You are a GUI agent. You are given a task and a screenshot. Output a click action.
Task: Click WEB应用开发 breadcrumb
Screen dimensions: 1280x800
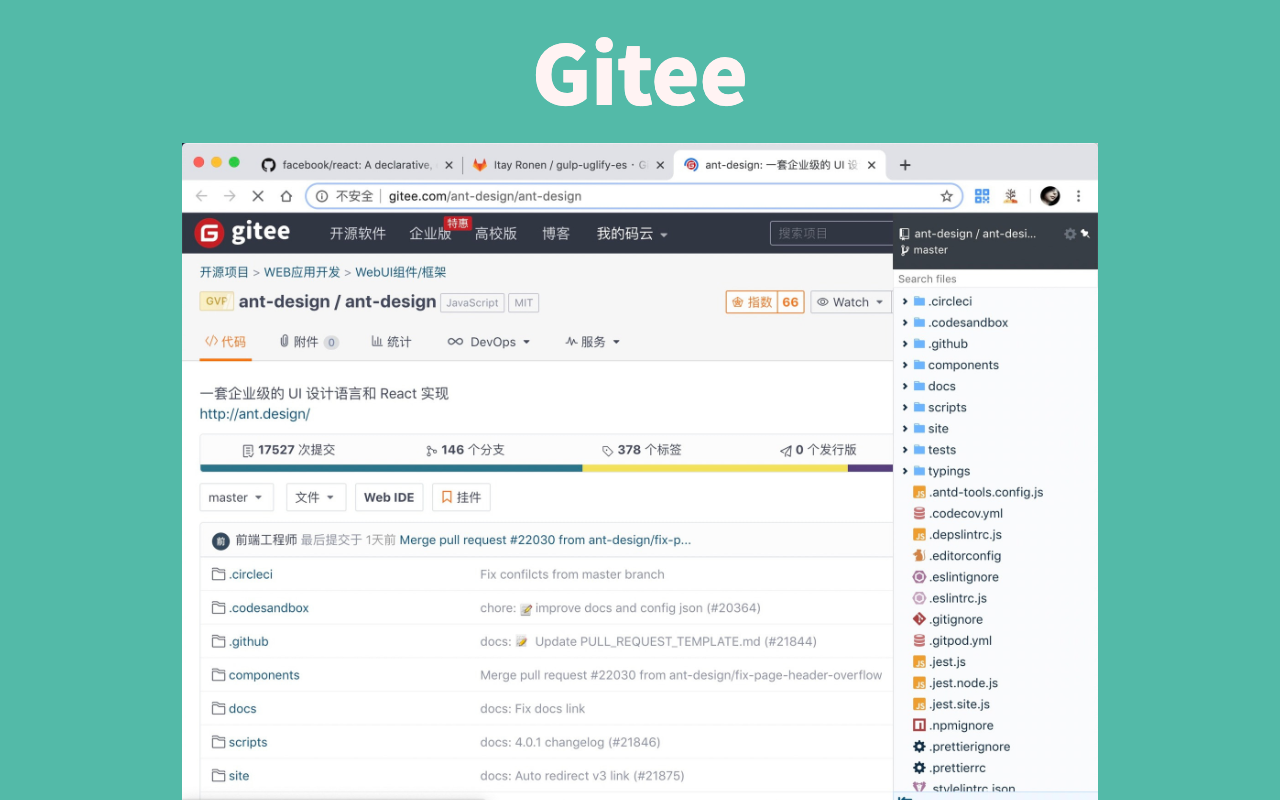point(302,272)
